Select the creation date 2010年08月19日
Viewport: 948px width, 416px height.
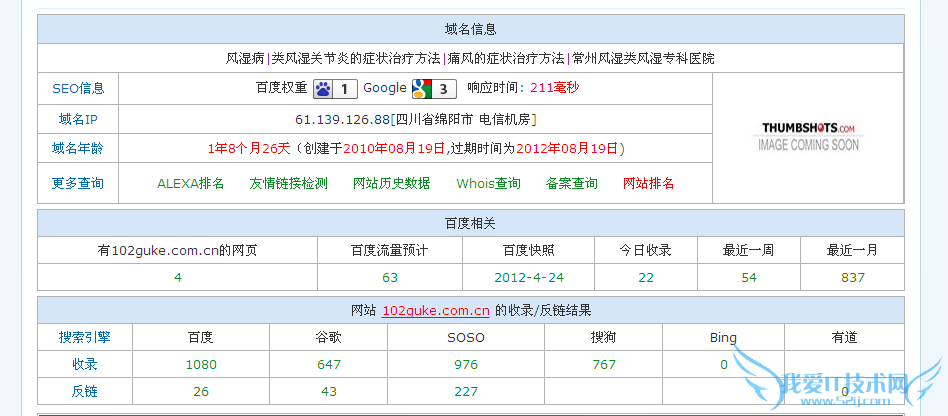click(x=394, y=148)
